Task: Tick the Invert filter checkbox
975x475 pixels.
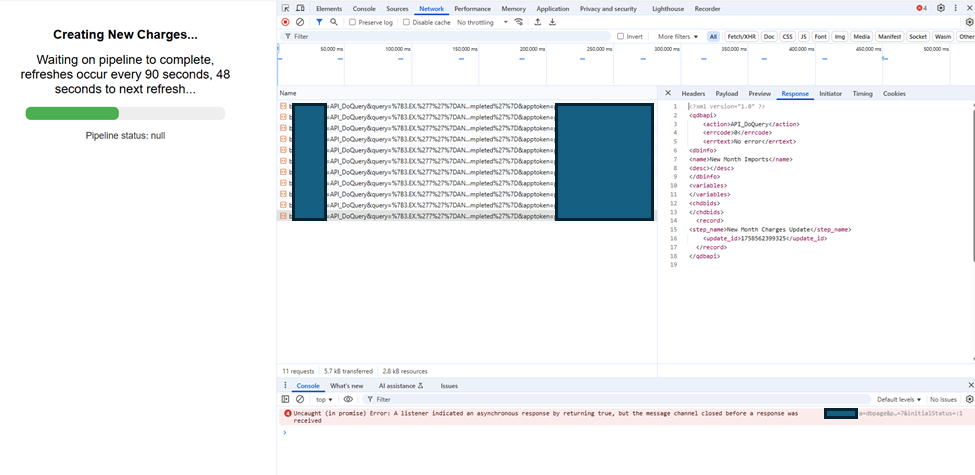Action: coord(621,36)
